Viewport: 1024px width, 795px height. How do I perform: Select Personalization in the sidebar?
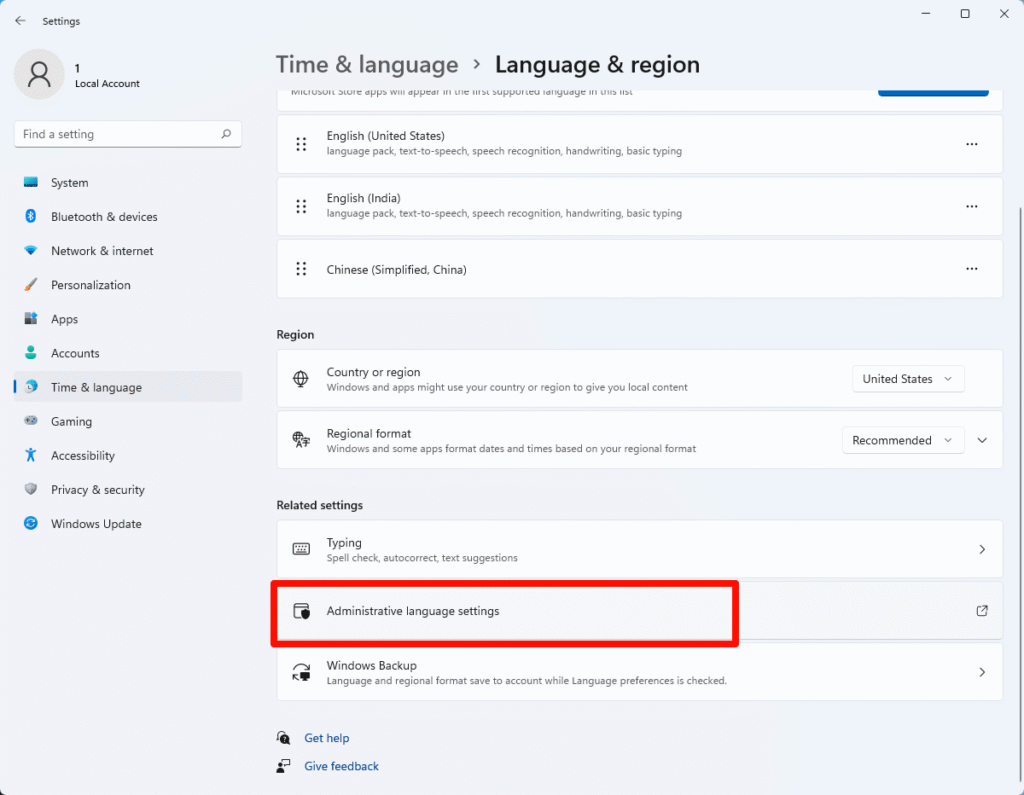pos(90,285)
